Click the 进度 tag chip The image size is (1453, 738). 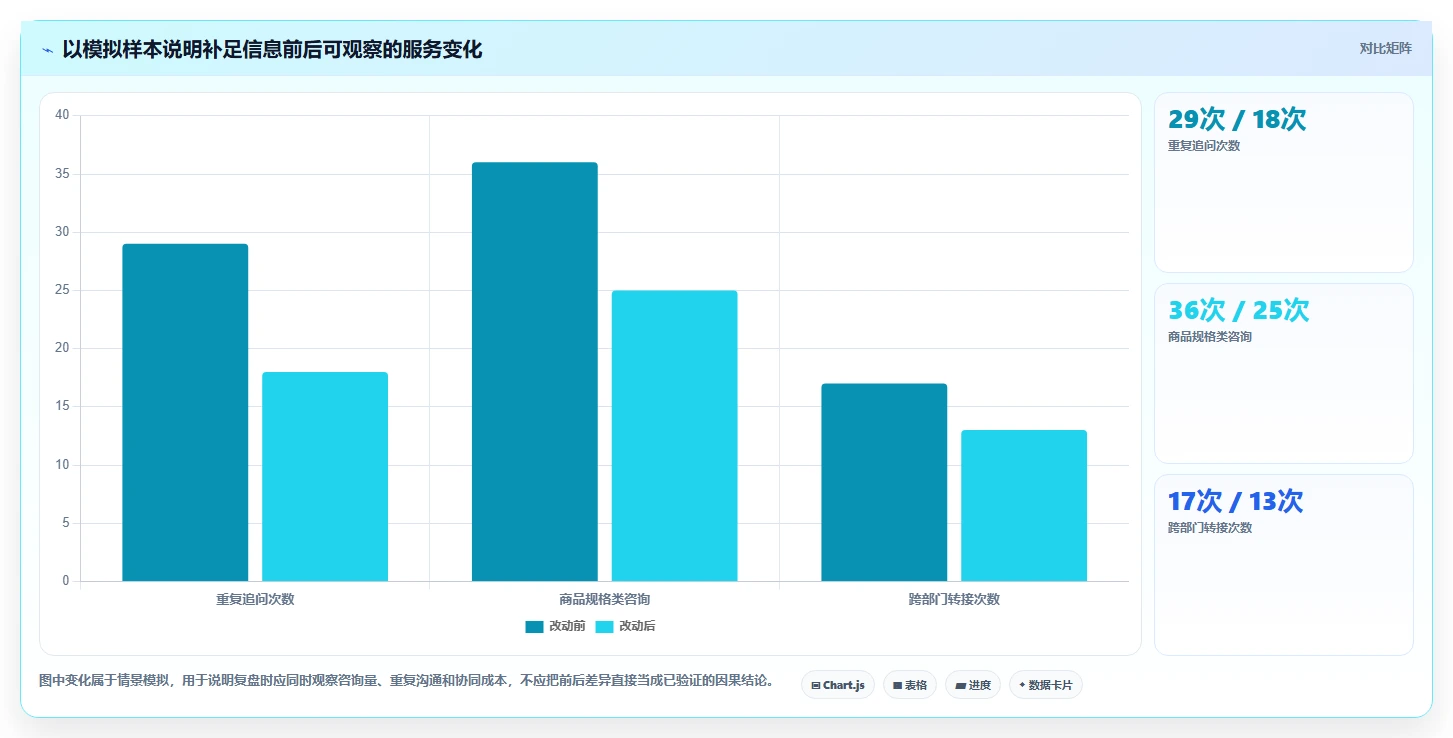coord(973,685)
